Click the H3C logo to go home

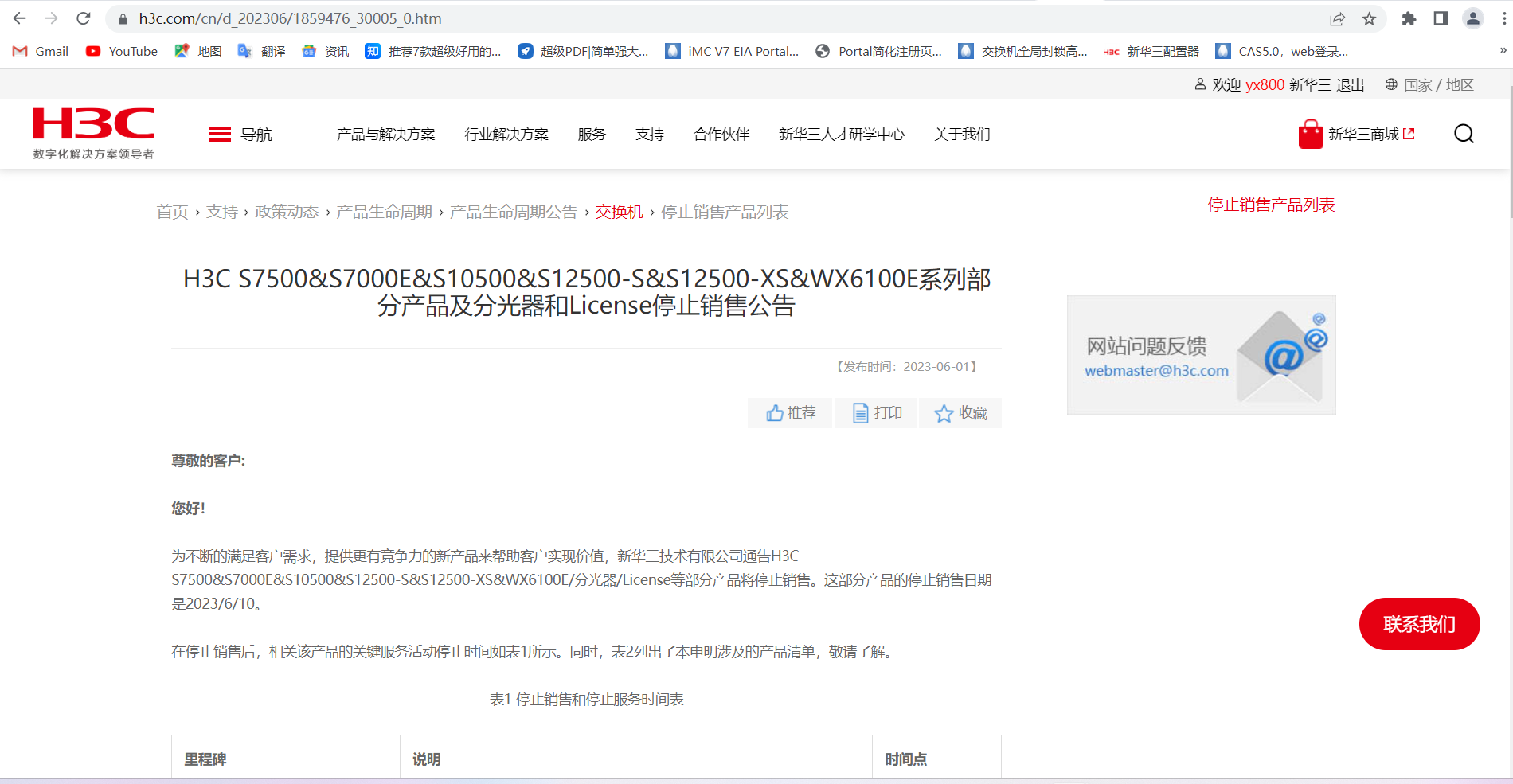click(x=94, y=133)
